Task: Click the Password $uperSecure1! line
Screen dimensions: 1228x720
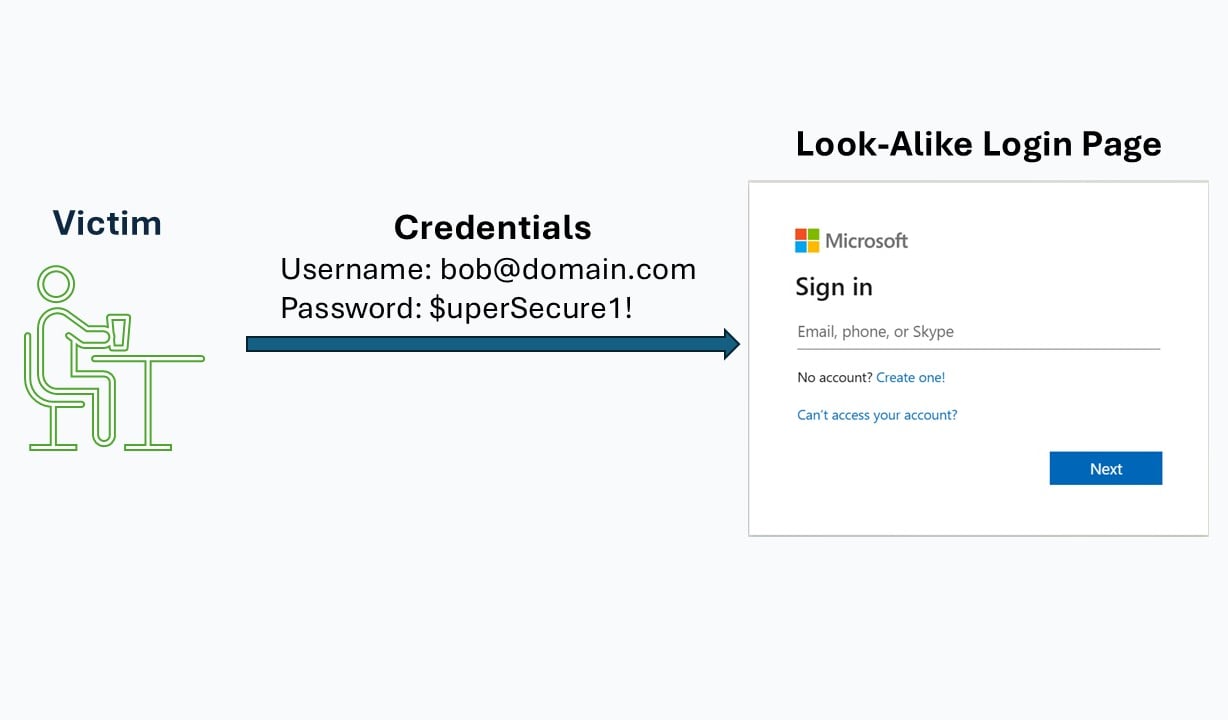Action: pyautogui.click(x=456, y=308)
